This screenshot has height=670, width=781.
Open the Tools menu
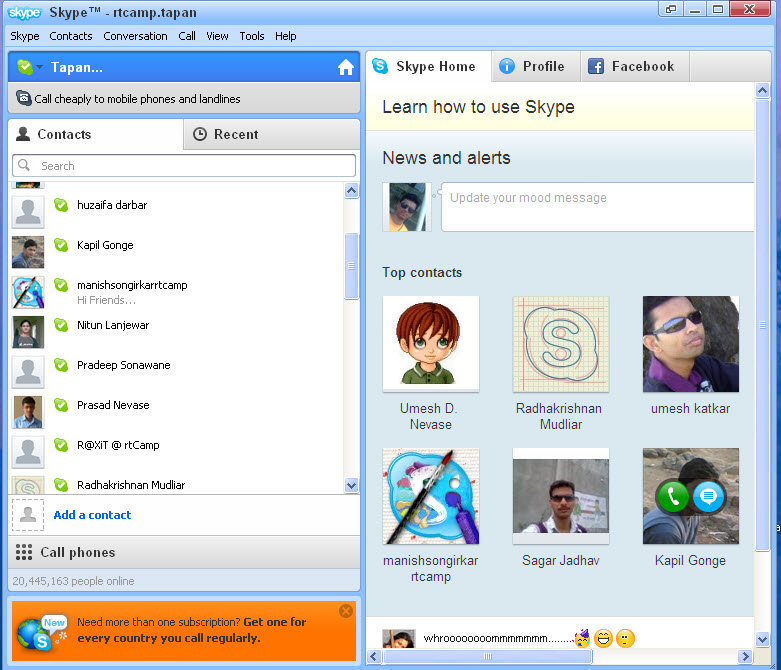tap(252, 36)
